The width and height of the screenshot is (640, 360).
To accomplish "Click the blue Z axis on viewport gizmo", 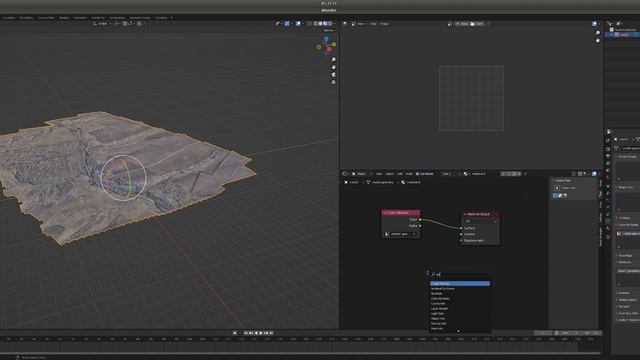I will 326,38.
